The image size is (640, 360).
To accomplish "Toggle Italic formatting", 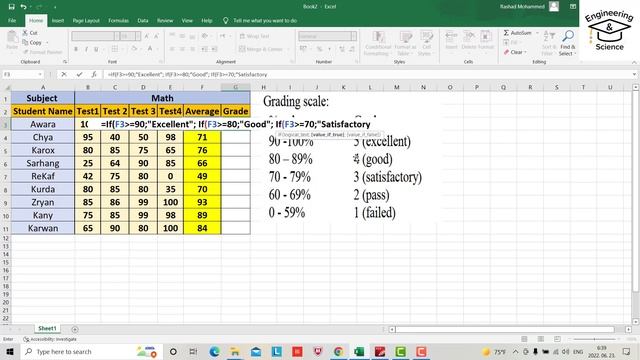I will pyautogui.click(x=86, y=49).
